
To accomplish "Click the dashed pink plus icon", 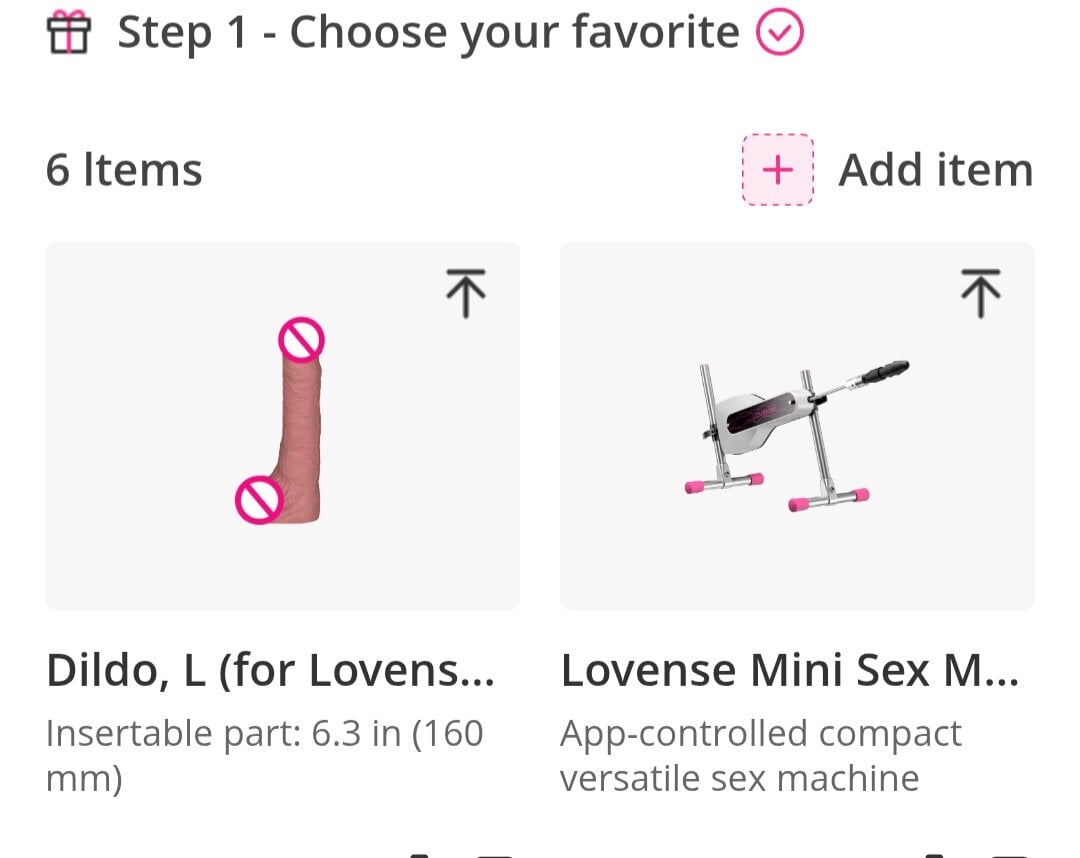I will point(777,170).
